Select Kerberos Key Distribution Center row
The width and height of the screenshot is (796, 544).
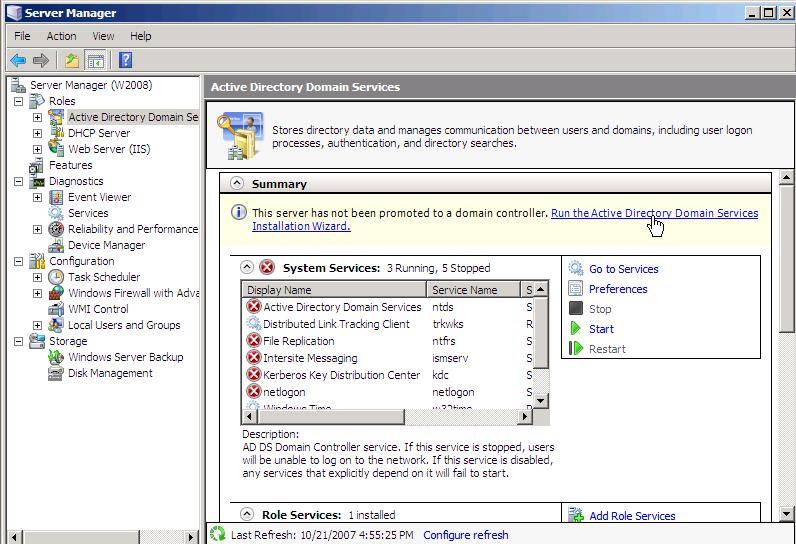click(389, 375)
